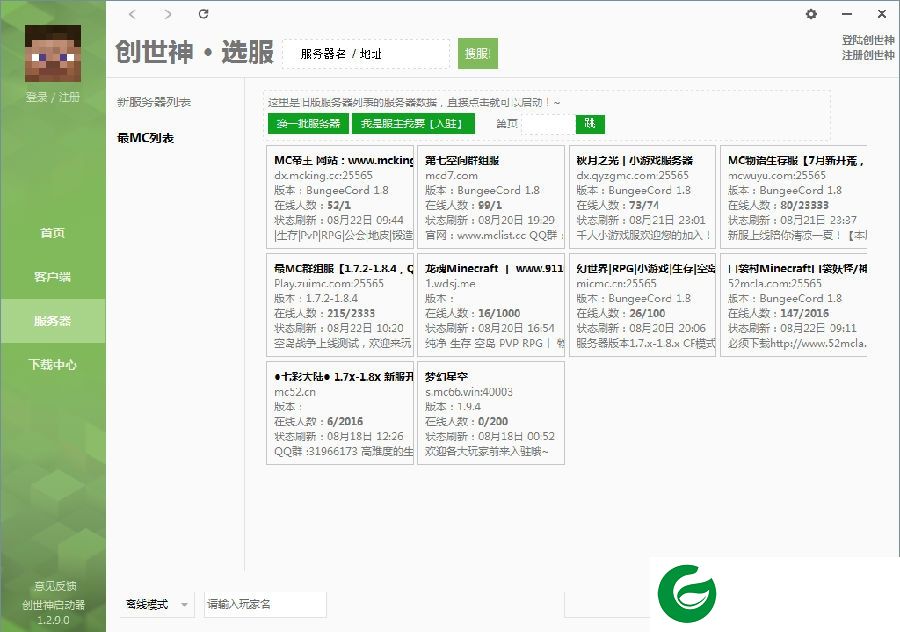Open 下载中心 in the sidebar

click(53, 365)
